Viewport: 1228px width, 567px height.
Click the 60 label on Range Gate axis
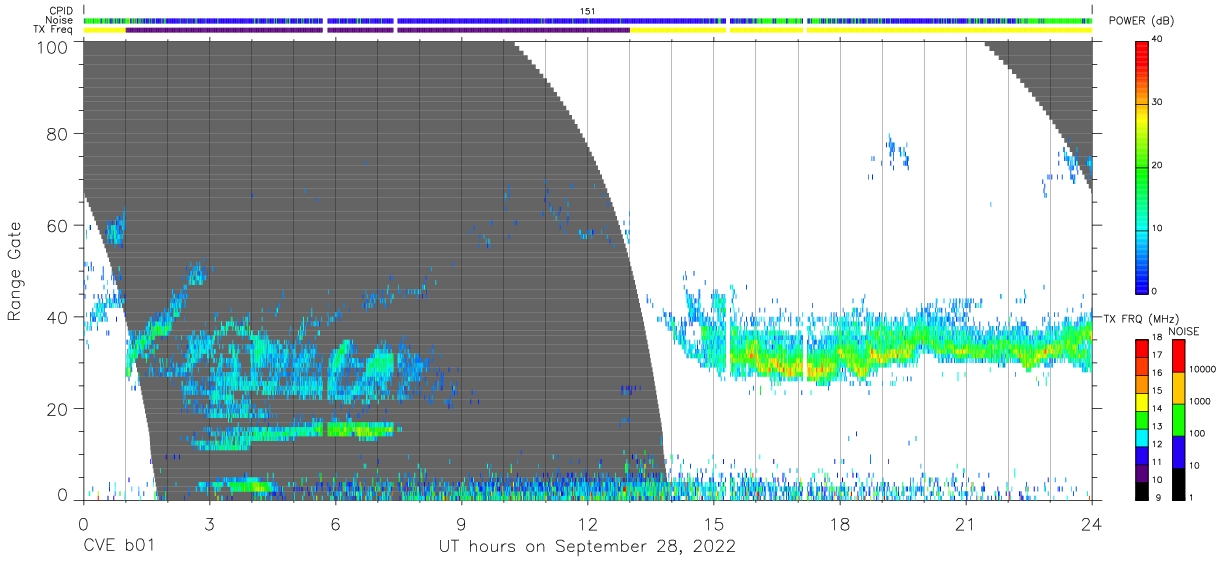[57, 225]
